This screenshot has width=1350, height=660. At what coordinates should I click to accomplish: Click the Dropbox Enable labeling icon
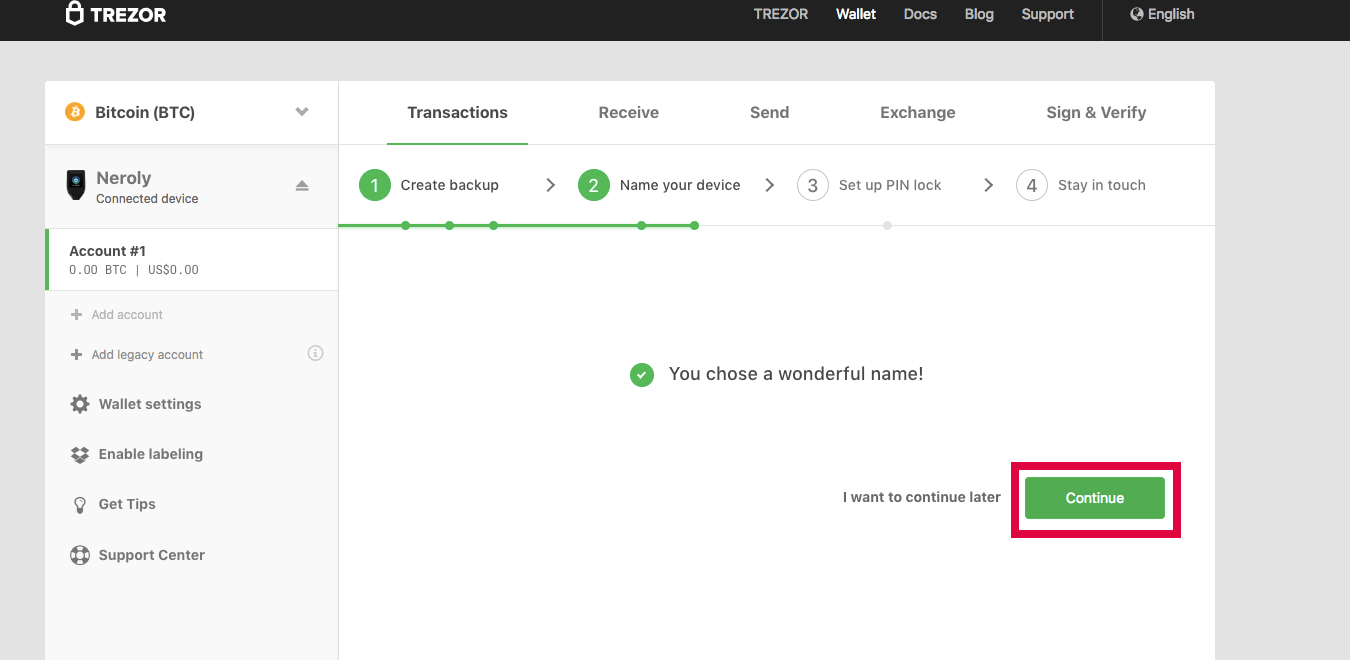point(80,454)
